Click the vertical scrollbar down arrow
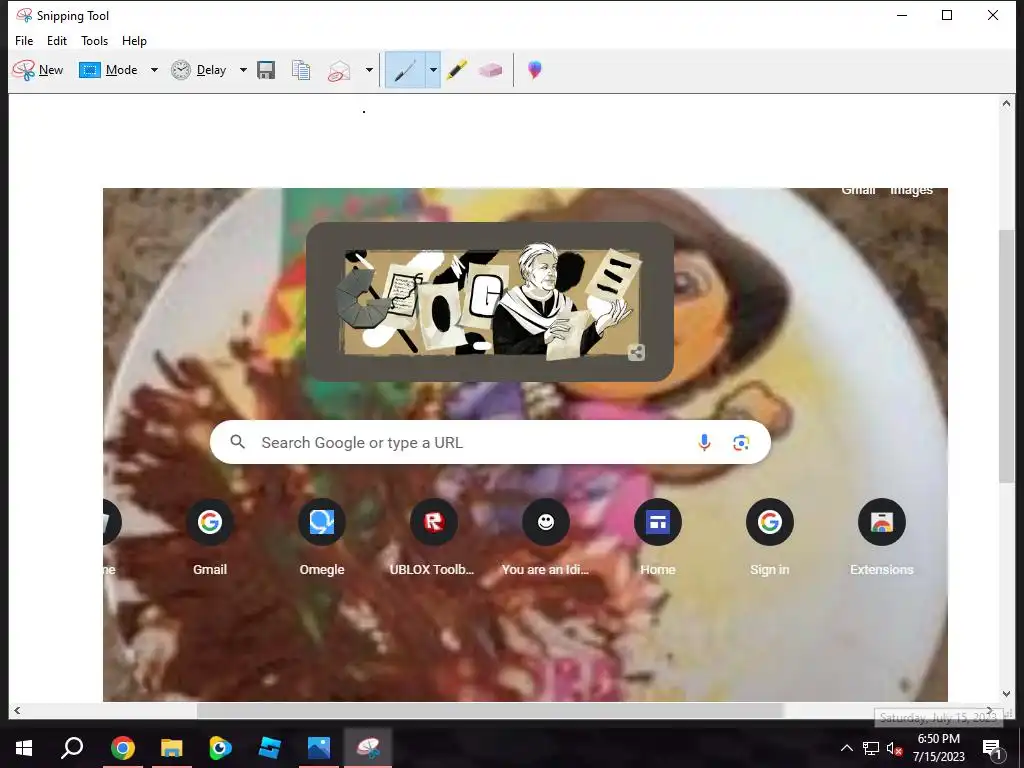This screenshot has width=1024, height=768. tap(1006, 694)
